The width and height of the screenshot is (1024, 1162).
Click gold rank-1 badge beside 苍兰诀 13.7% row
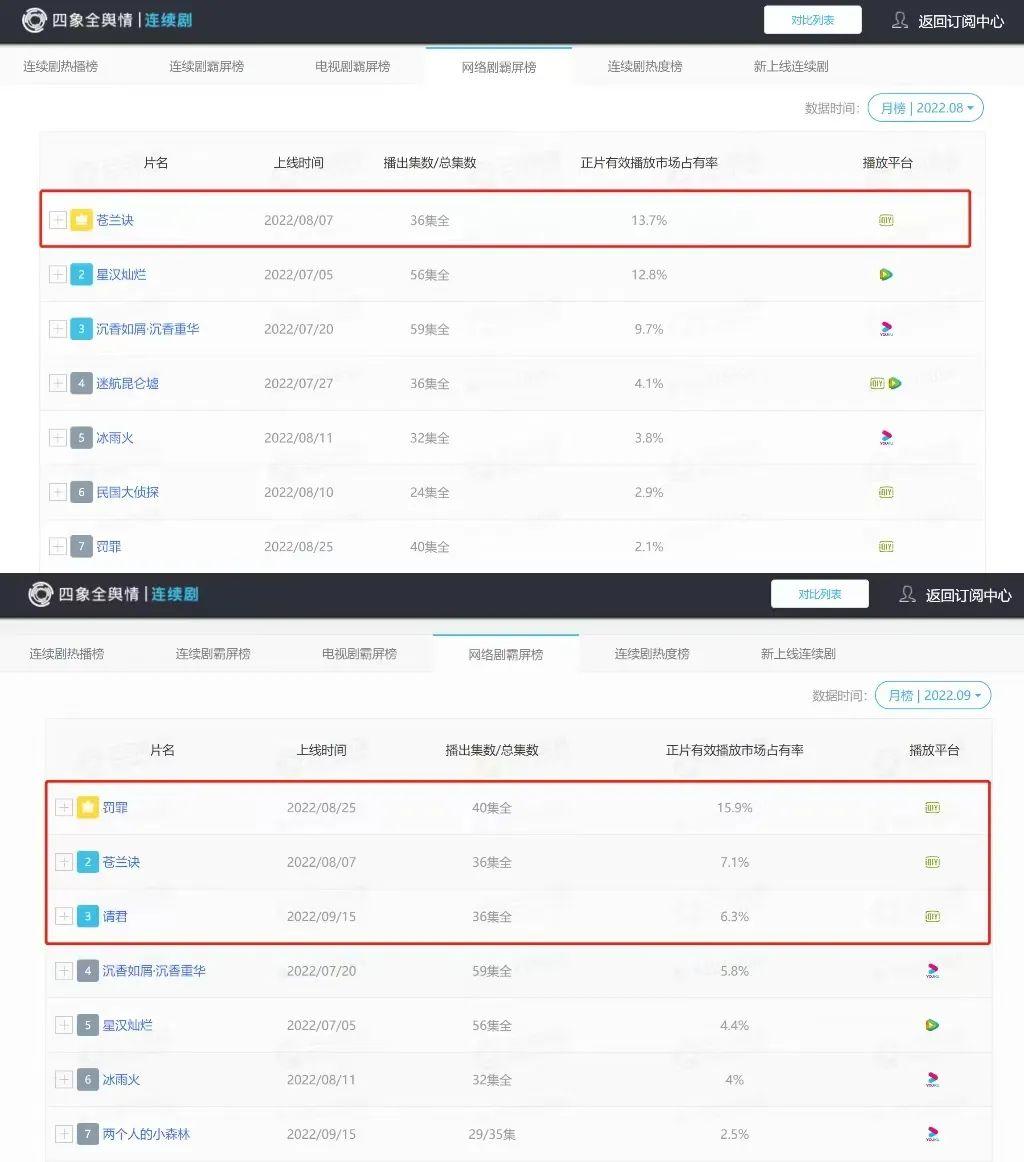(82, 220)
